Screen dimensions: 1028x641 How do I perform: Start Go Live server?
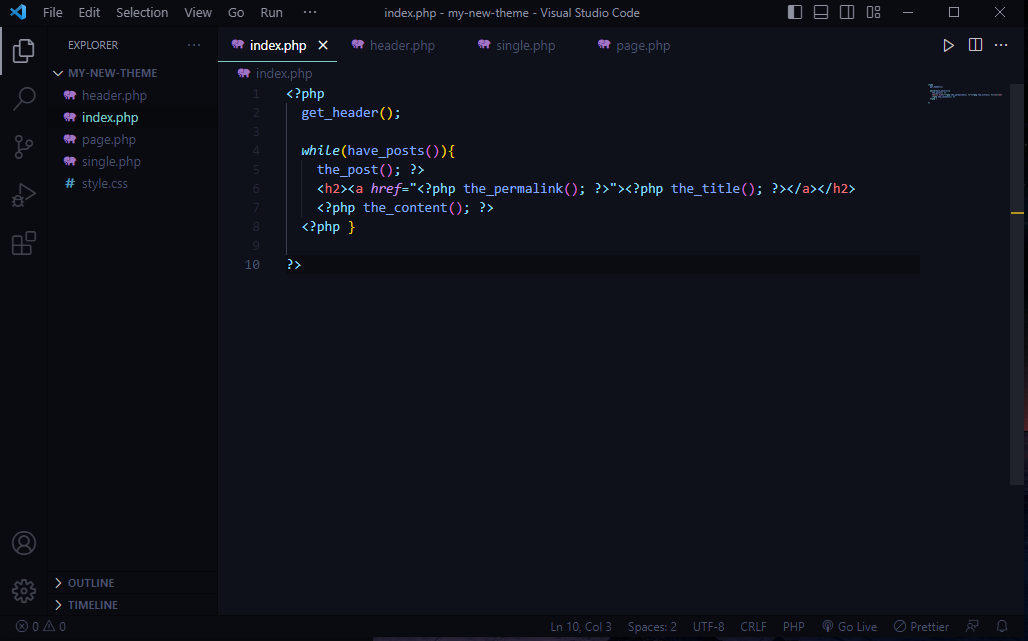(850, 627)
